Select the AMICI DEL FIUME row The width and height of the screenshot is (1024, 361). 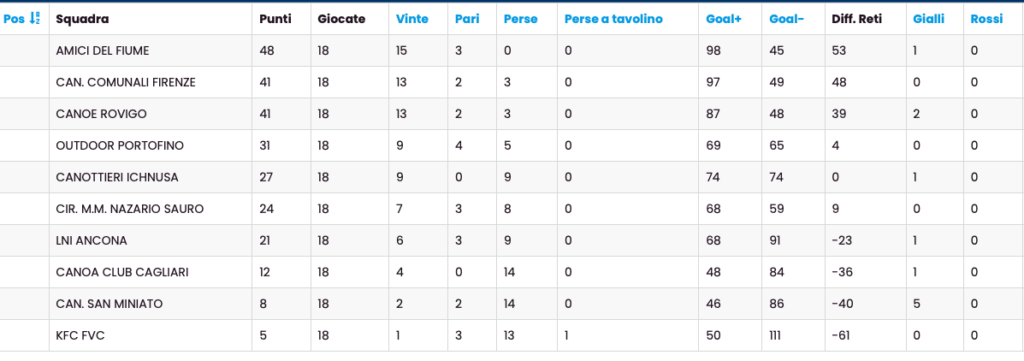point(512,50)
